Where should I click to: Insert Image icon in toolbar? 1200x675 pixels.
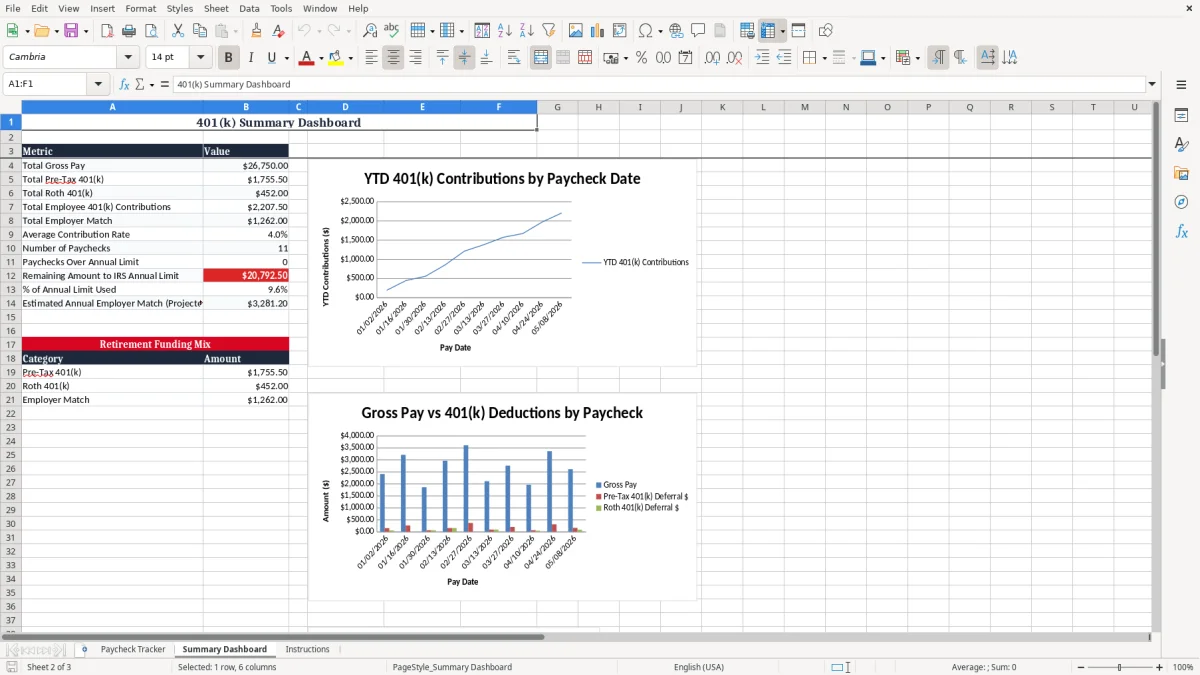point(576,31)
